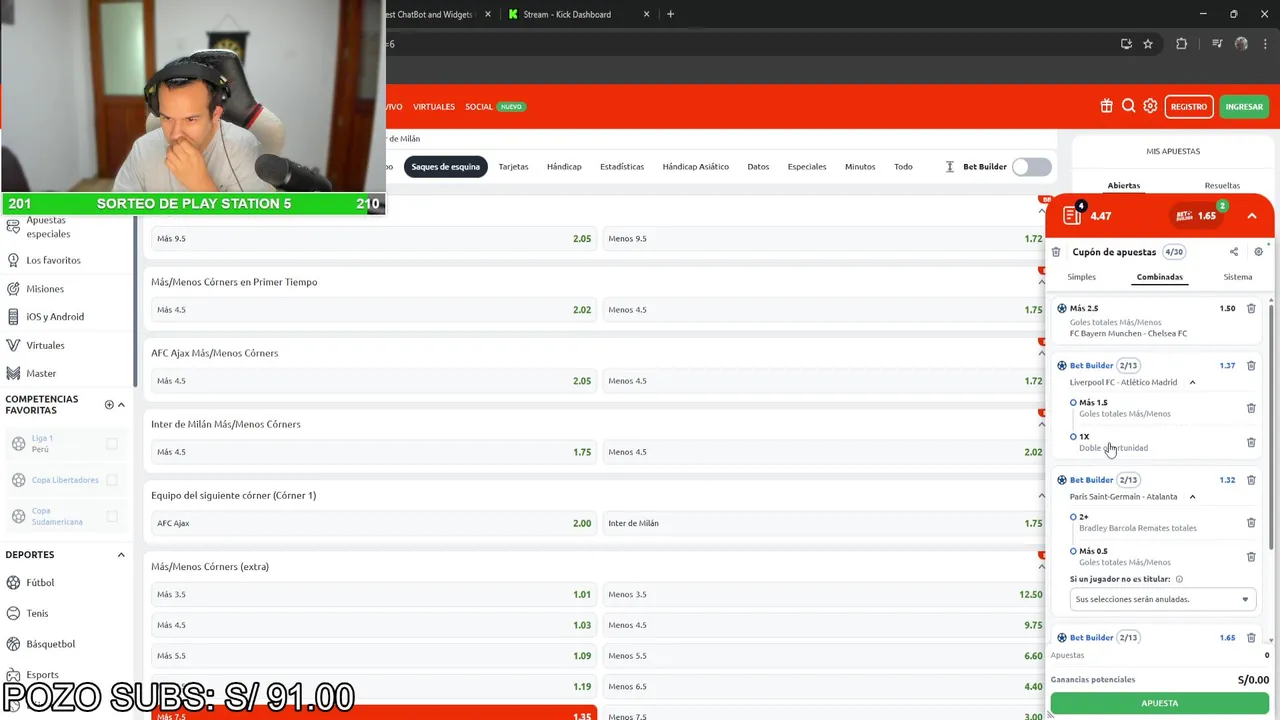Screen dimensions: 1280x720
Task: Collapse Paris Saint-Germain - Atalanta selections
Action: pos(1192,497)
